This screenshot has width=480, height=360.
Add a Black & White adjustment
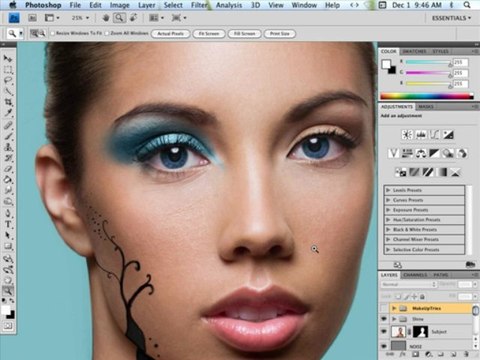point(434,153)
